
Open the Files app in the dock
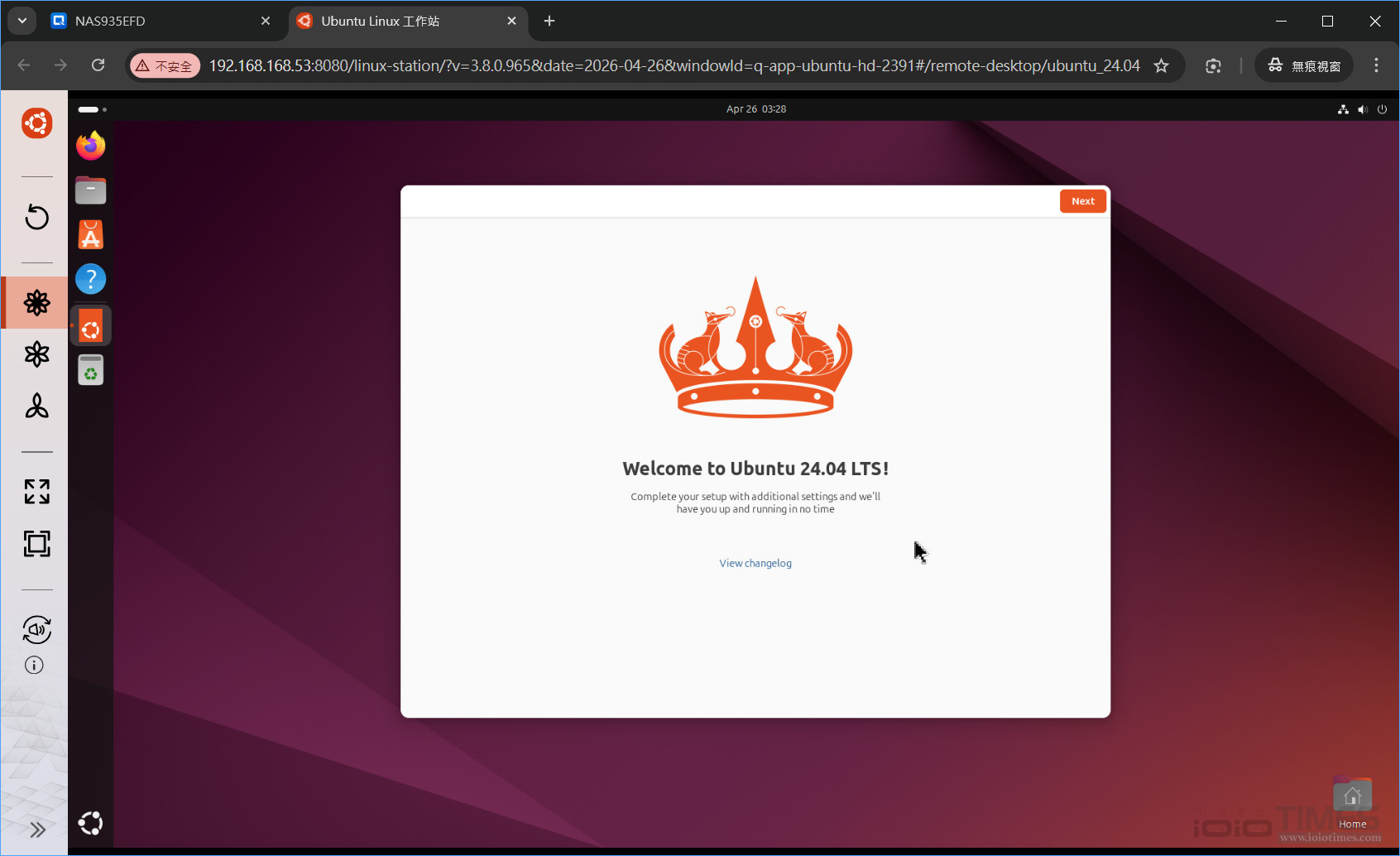90,190
